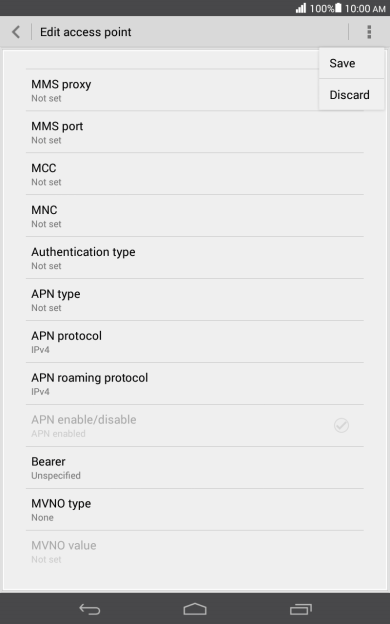Screen dimensions: 390x624
Task: Toggle the APN enable/disable checkmark
Action: [341, 425]
